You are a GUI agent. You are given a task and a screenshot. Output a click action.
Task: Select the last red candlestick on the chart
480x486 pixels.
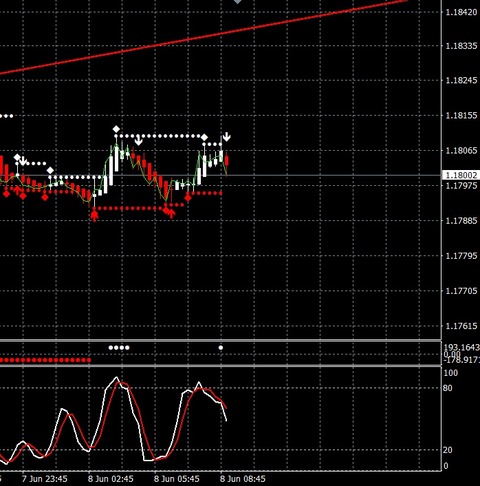227,161
